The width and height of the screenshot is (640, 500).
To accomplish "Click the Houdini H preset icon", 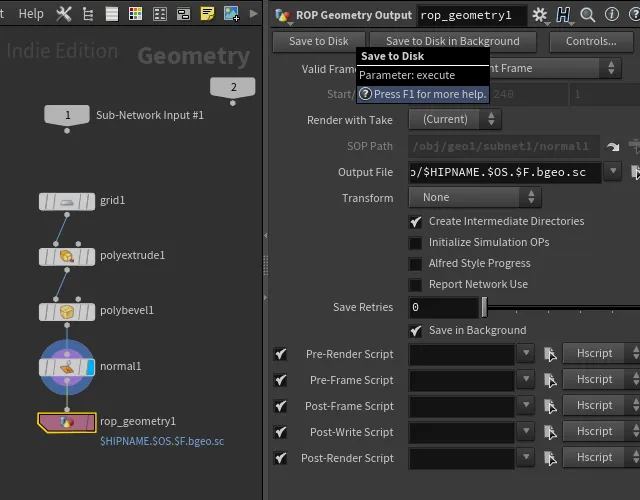I will point(564,16).
